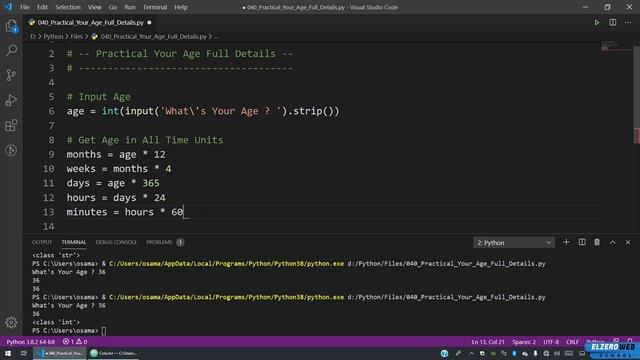The image size is (640, 360).
Task: Place cursor on line 6 'age = int(input' code
Action: coord(203,111)
